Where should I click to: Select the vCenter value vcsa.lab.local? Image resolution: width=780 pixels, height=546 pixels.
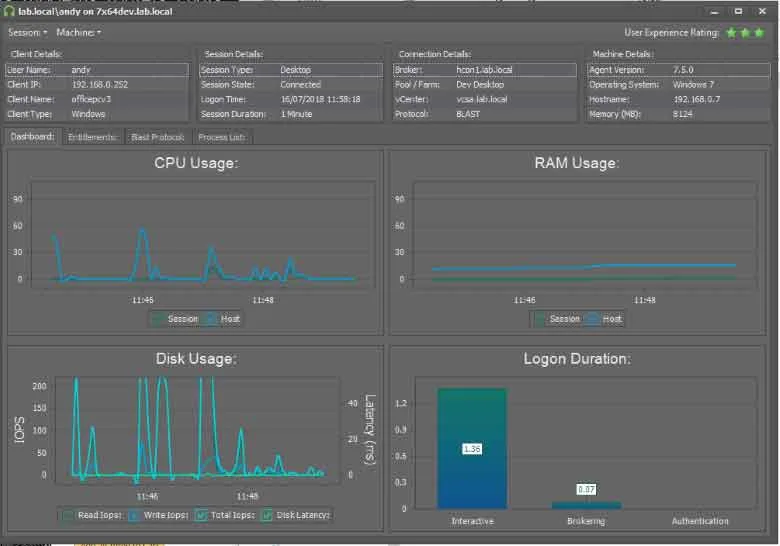482,99
